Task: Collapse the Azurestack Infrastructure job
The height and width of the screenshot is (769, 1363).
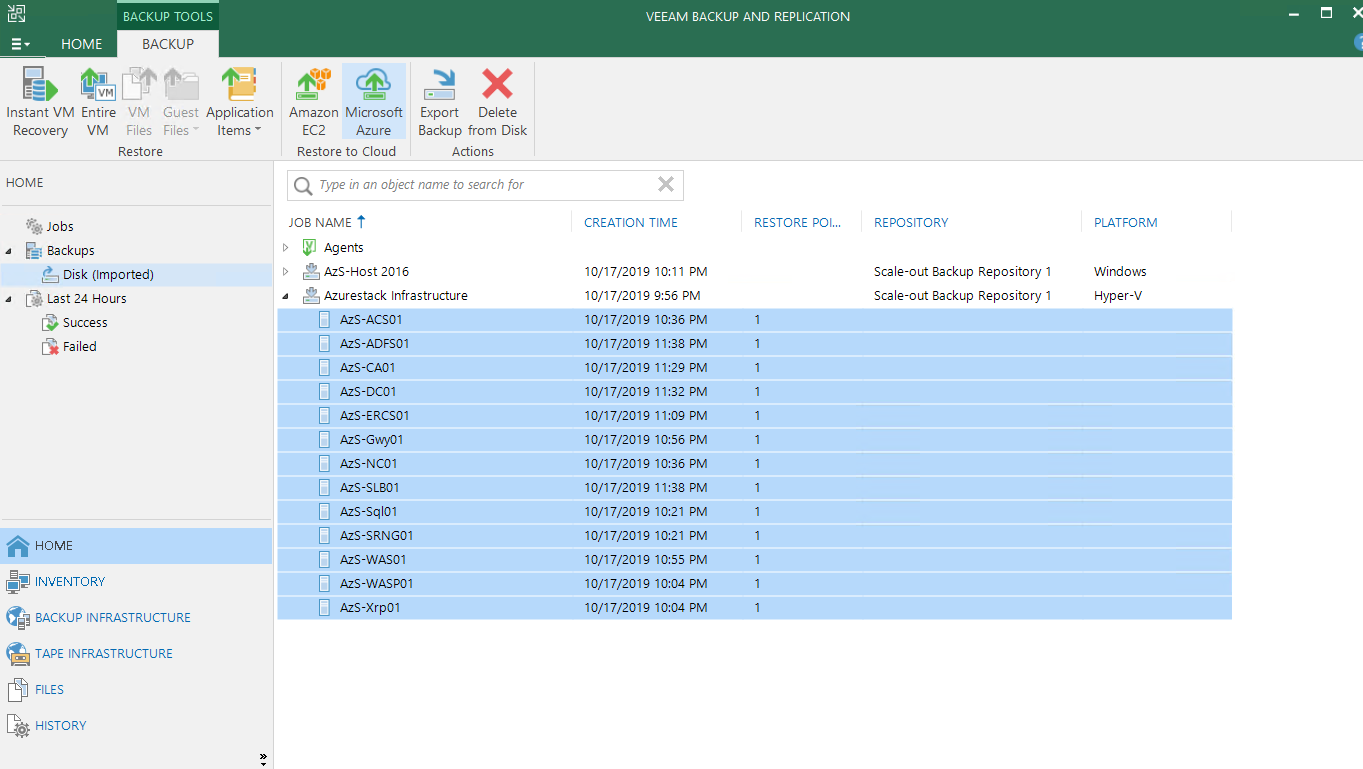Action: (286, 296)
